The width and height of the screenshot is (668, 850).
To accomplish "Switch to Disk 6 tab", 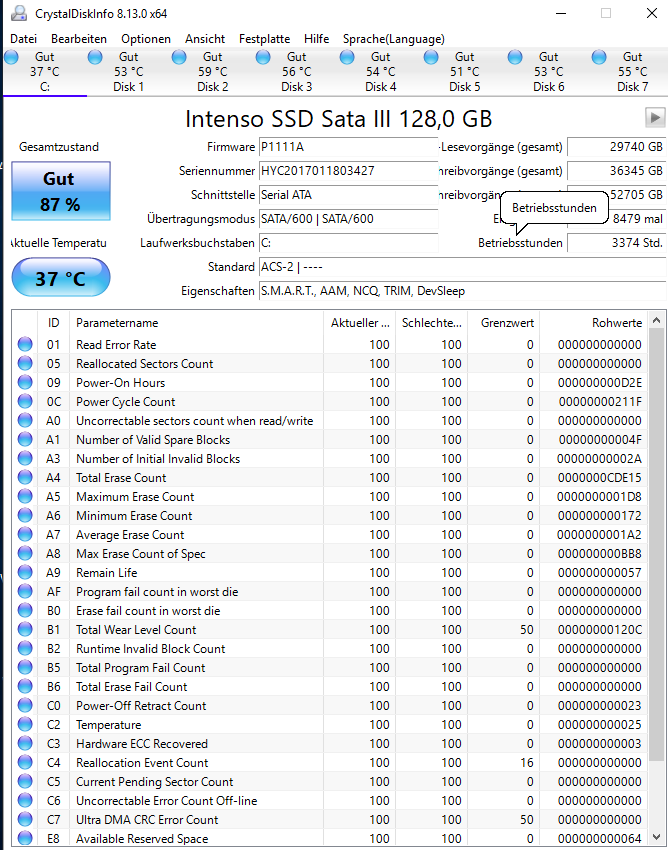I will (x=549, y=72).
